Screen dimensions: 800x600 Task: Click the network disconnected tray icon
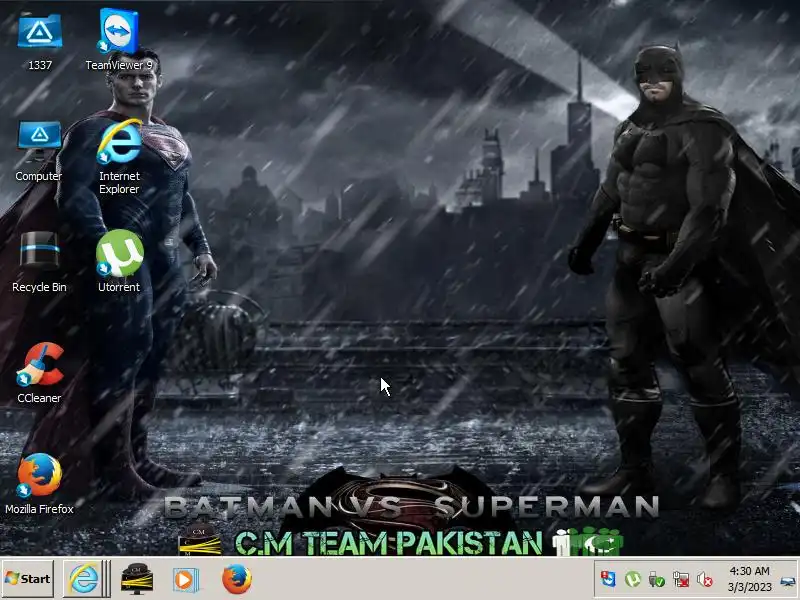681,579
